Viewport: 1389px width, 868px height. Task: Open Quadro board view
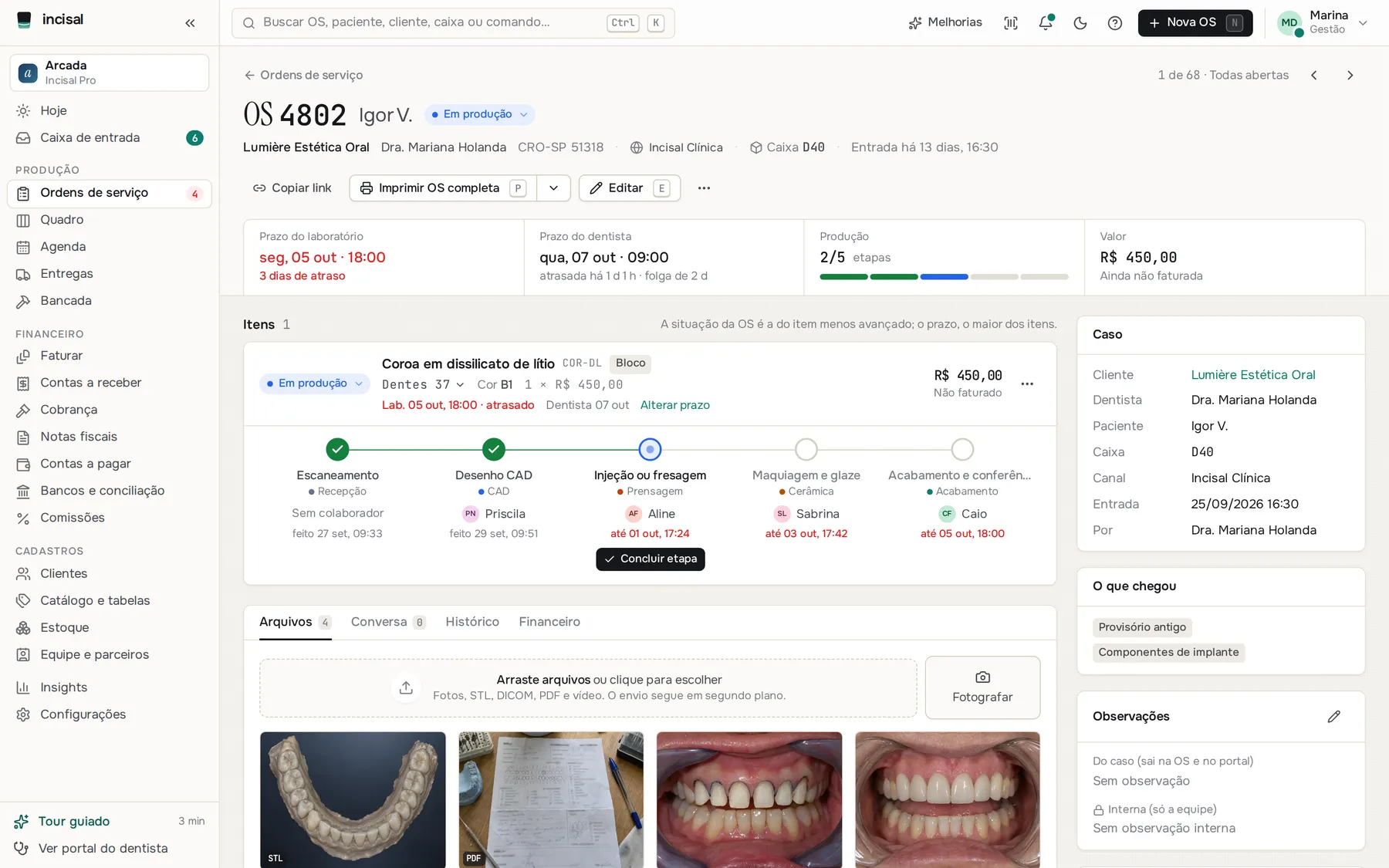coord(110,220)
